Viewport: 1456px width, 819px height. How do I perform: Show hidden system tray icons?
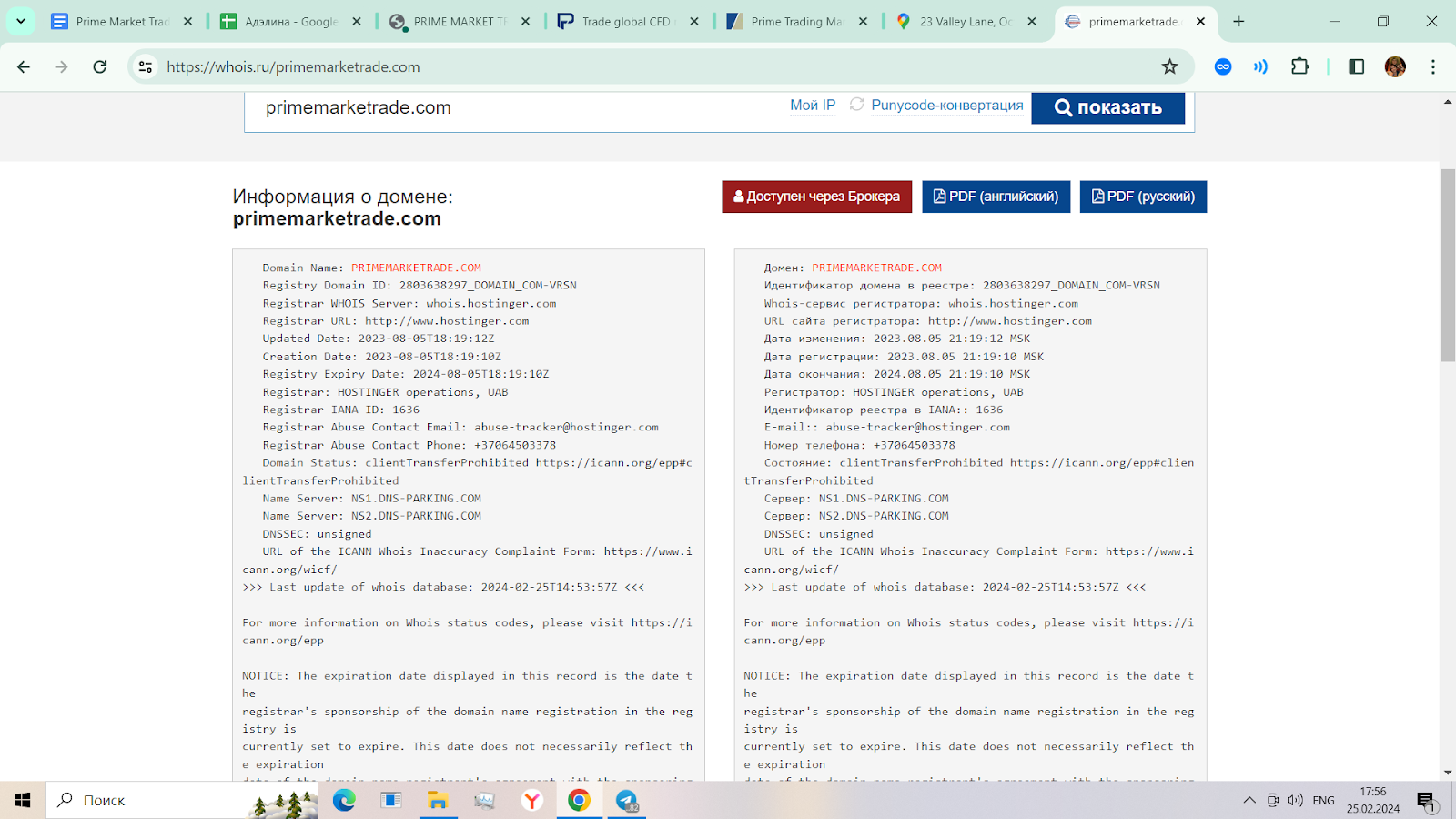1249,800
